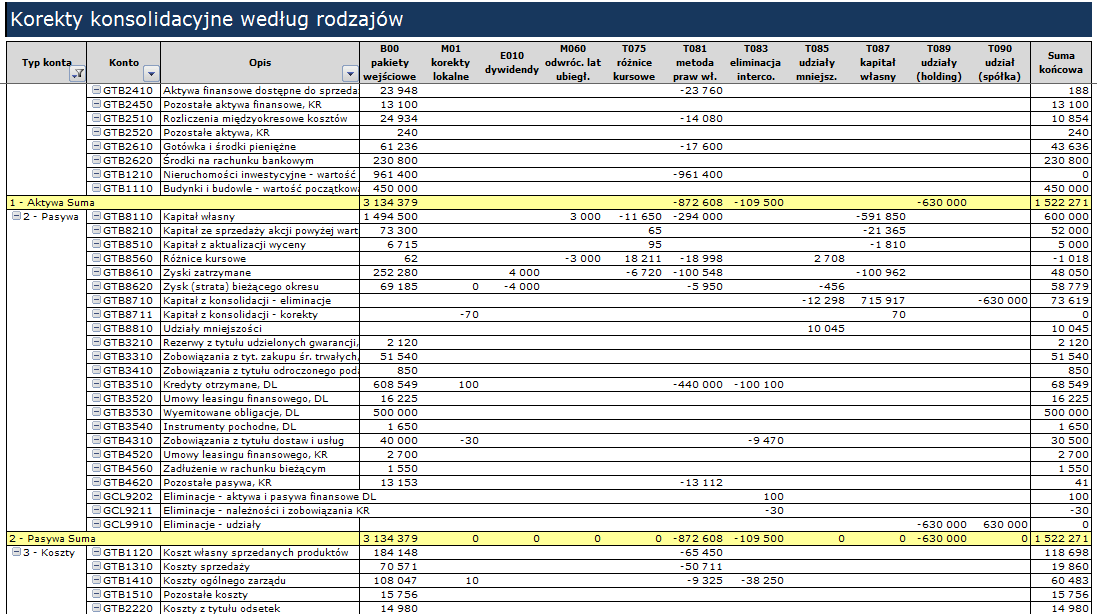Screen dimensions: 1097x614
Task: Collapse the GTB3510 Kredyty otrzymane row
Action: click(97, 384)
